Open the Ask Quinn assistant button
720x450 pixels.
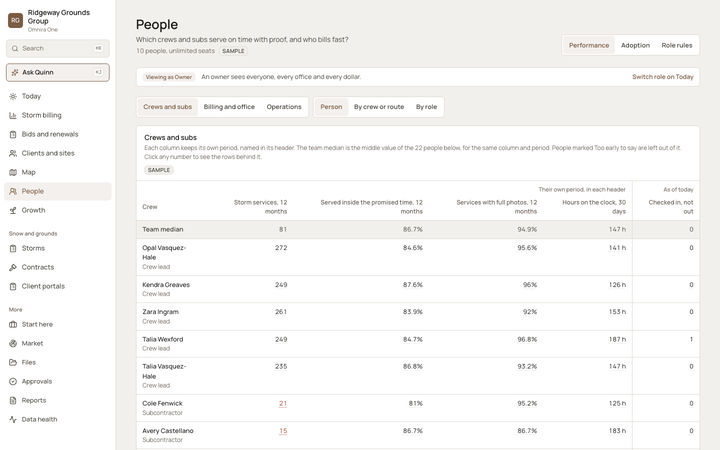click(58, 73)
